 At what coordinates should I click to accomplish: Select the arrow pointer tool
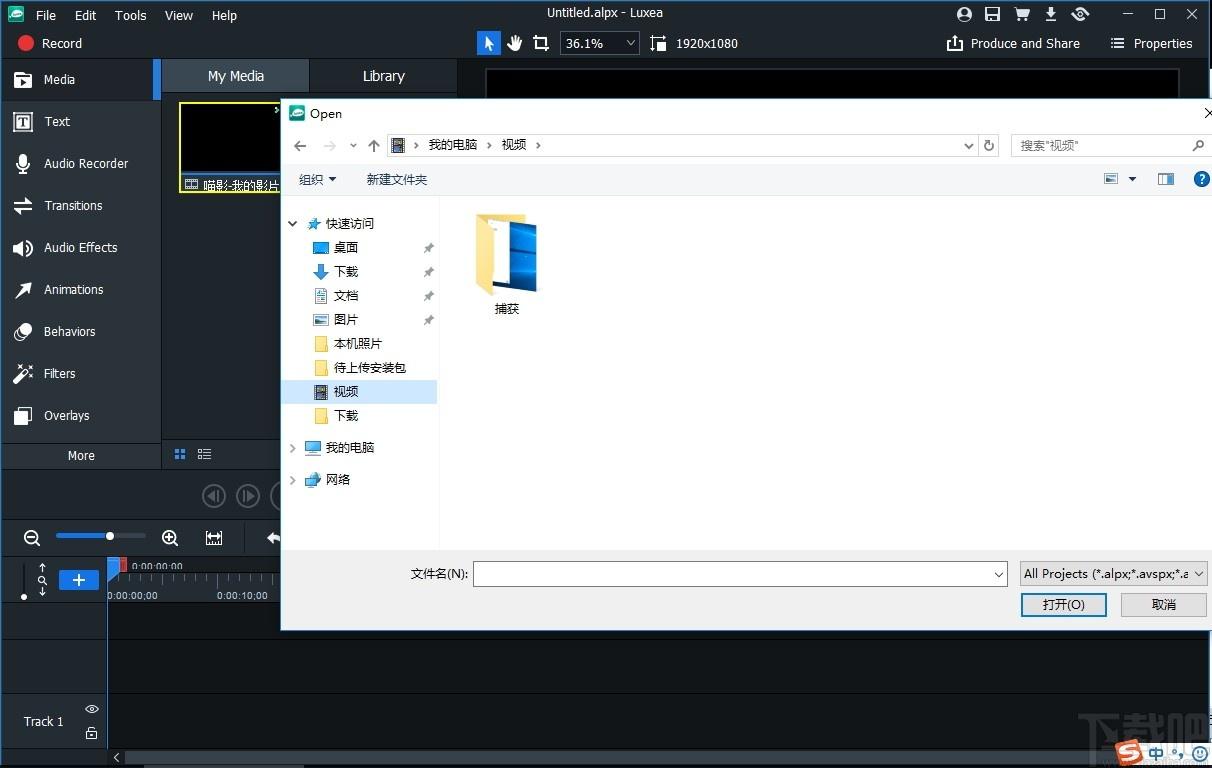488,43
